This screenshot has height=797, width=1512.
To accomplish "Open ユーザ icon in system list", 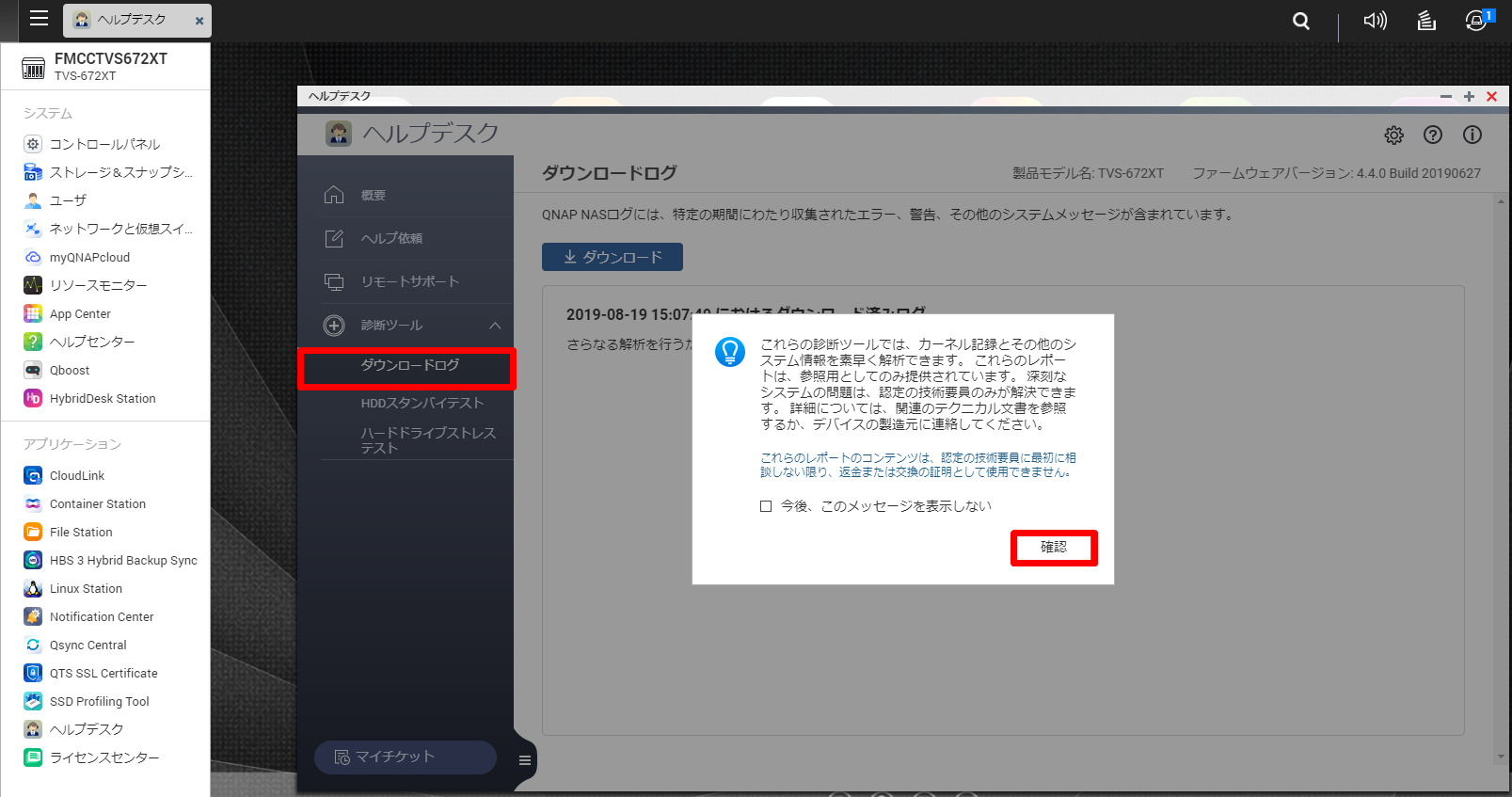I will coord(33,200).
